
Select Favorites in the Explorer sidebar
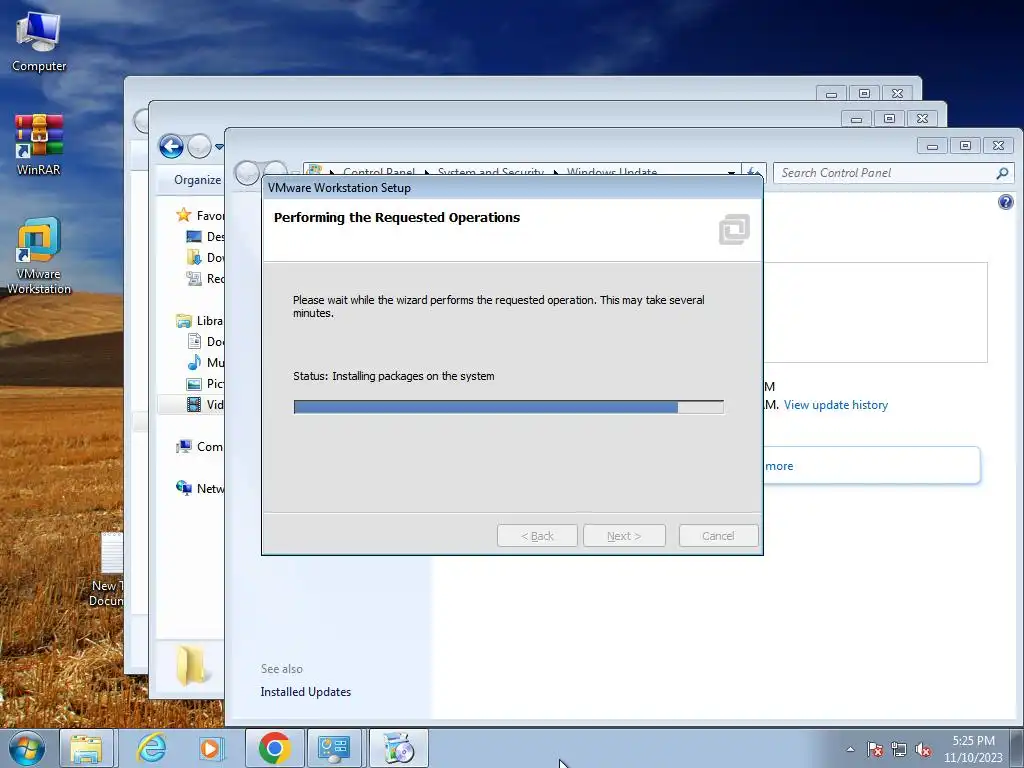tap(200, 216)
